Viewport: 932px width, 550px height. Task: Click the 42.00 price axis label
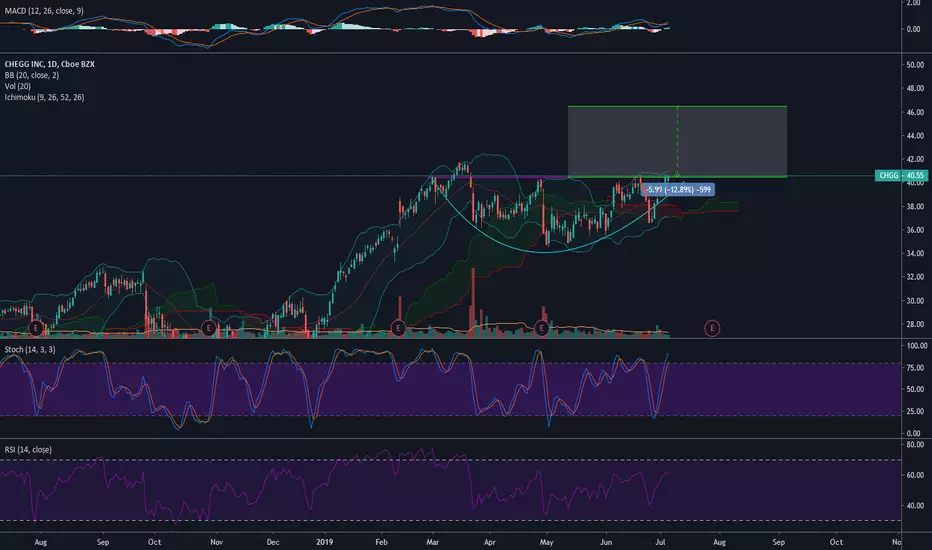coord(915,159)
